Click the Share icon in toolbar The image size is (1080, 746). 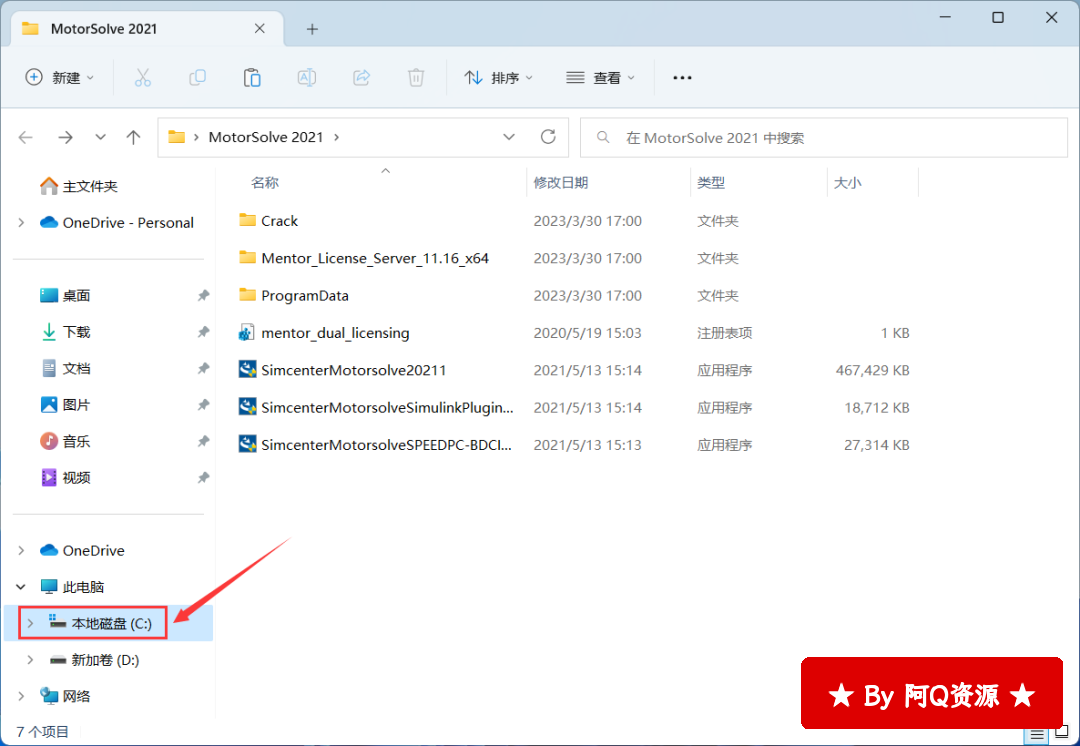point(362,78)
